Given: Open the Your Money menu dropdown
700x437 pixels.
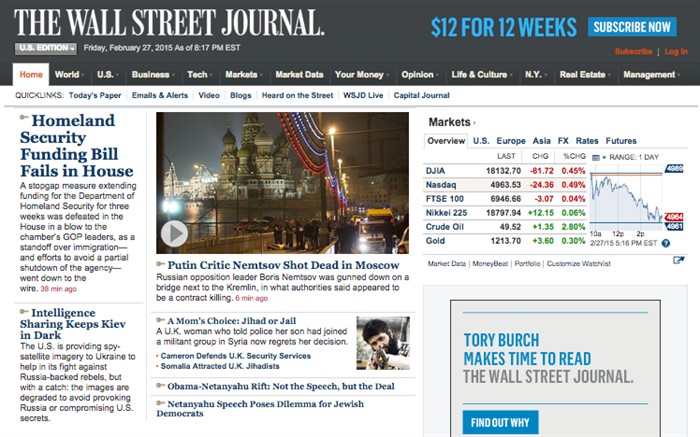Looking at the screenshot, I should click(361, 74).
